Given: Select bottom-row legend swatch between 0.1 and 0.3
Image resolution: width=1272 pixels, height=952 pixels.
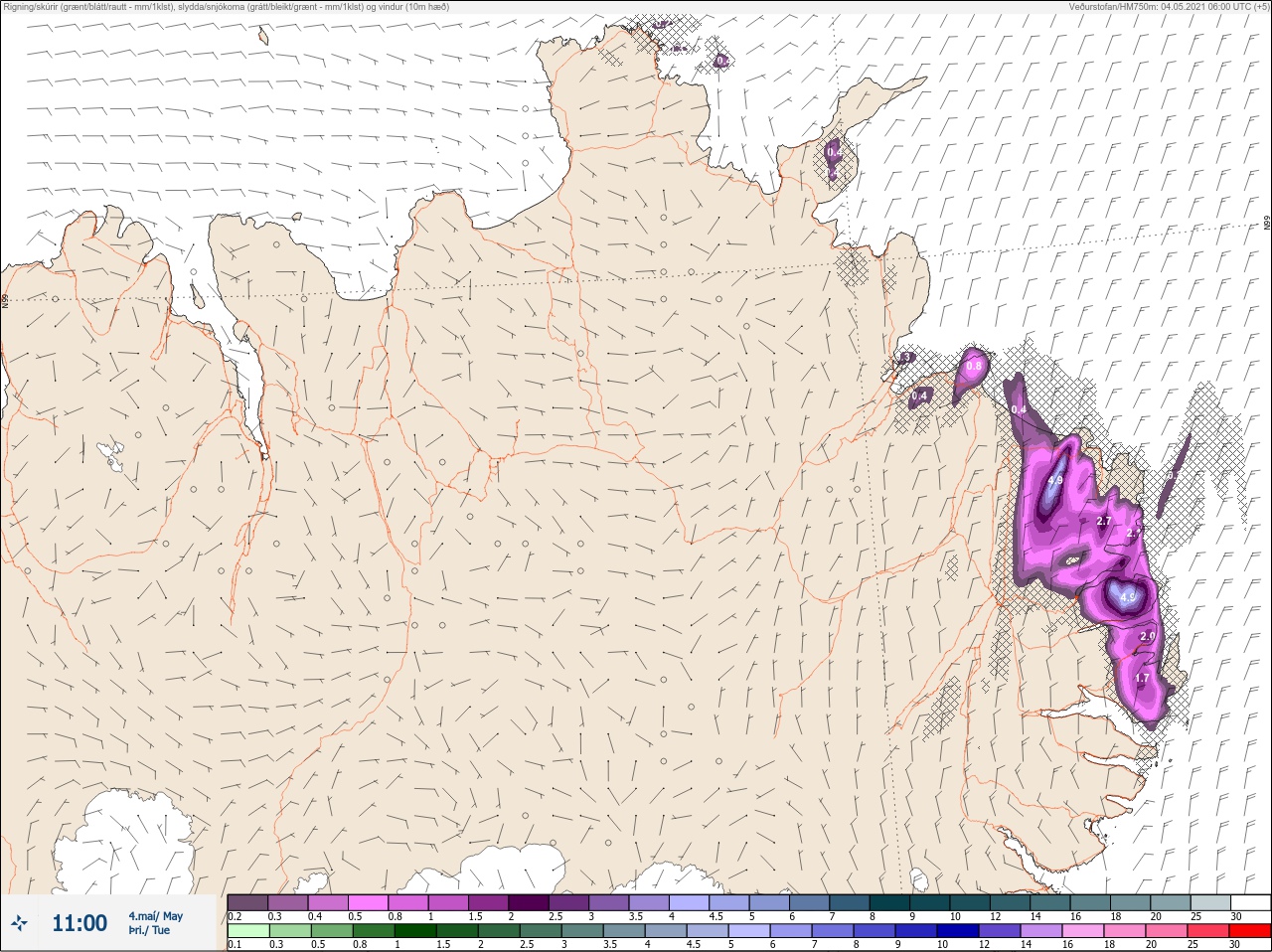Looking at the screenshot, I should [x=247, y=931].
